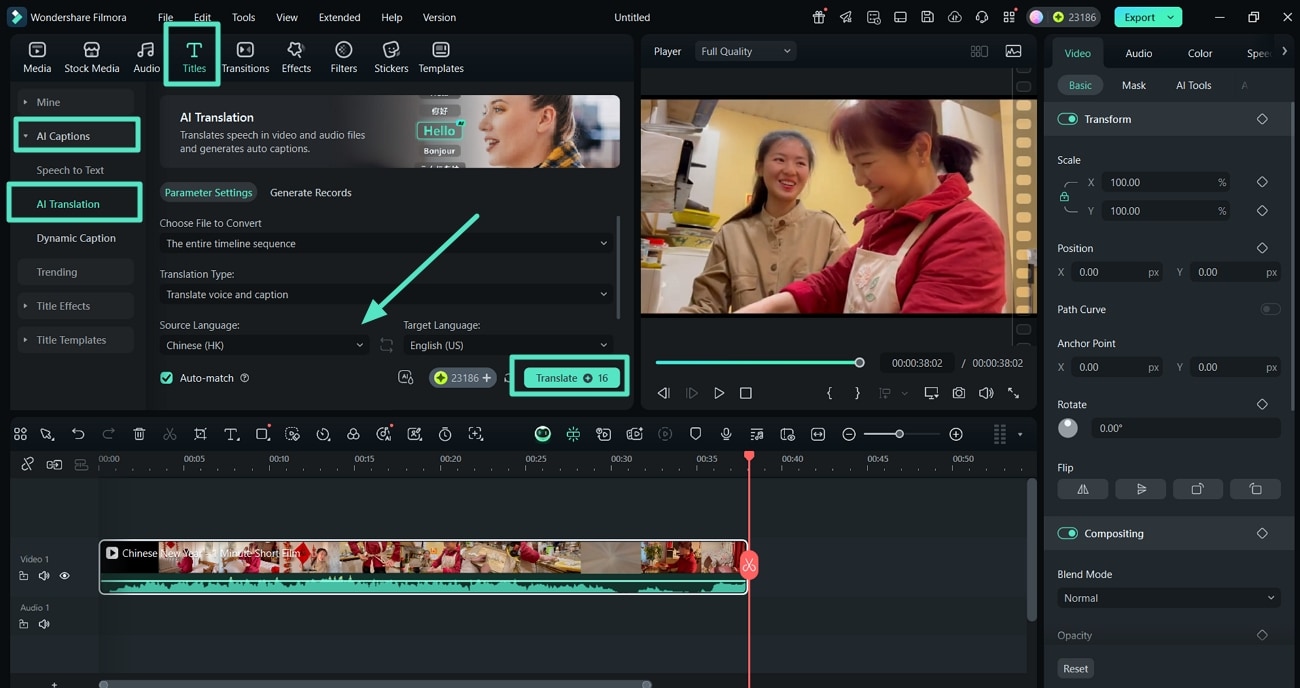Screen dimensions: 1300x688
Task: Expand the Title Effects category
Action: coord(75,306)
